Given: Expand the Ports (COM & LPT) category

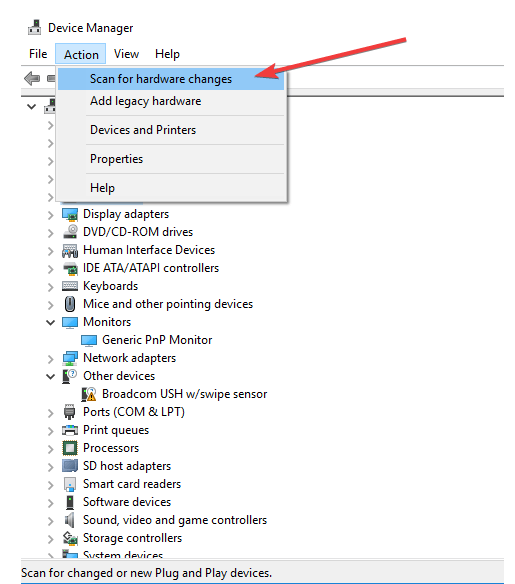Looking at the screenshot, I should [x=51, y=412].
